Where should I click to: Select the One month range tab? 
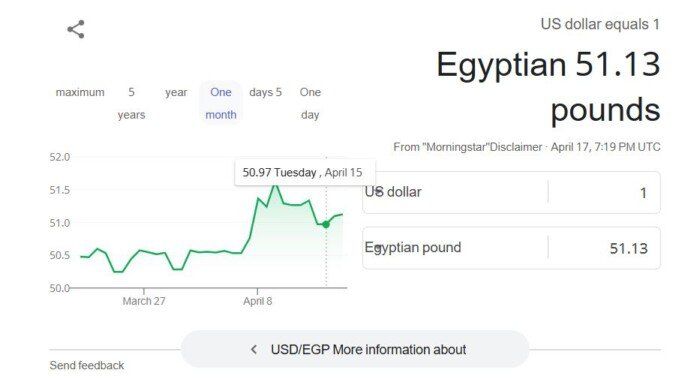tap(221, 103)
